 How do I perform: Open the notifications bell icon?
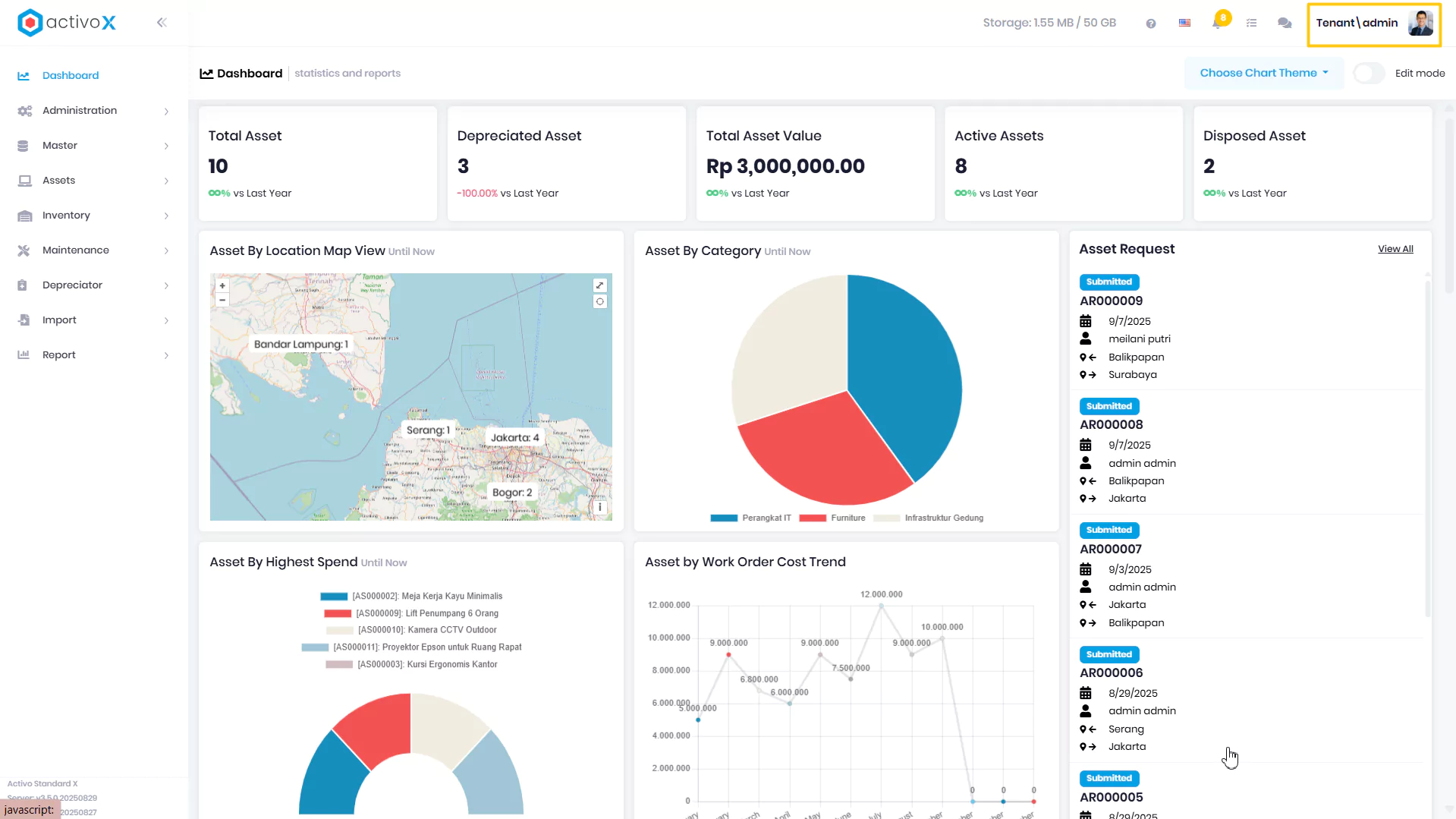1217,23
